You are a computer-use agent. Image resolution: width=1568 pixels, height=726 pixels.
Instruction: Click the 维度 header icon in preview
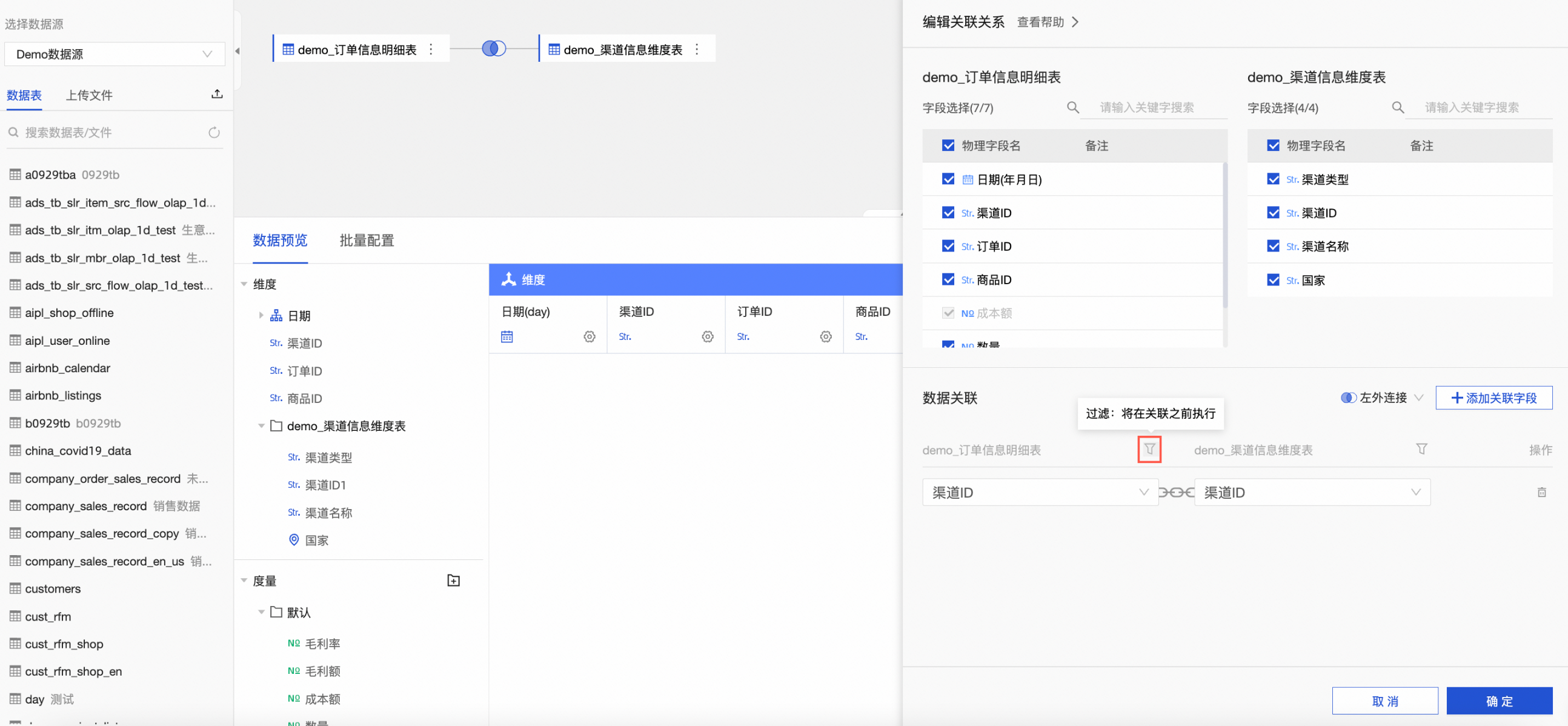coord(508,279)
